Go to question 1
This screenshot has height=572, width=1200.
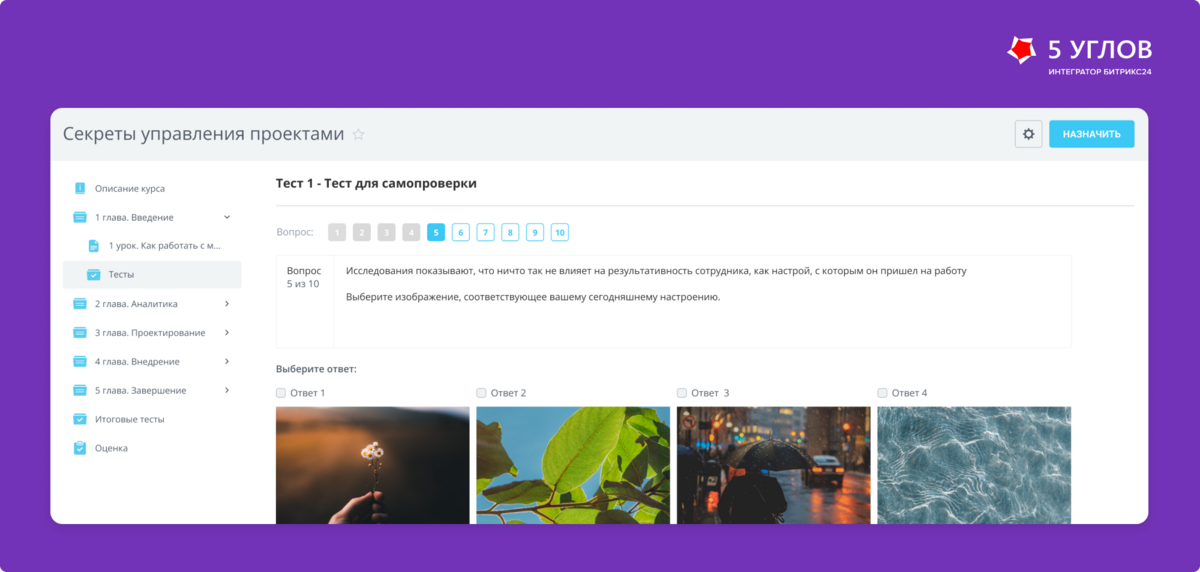(x=337, y=233)
